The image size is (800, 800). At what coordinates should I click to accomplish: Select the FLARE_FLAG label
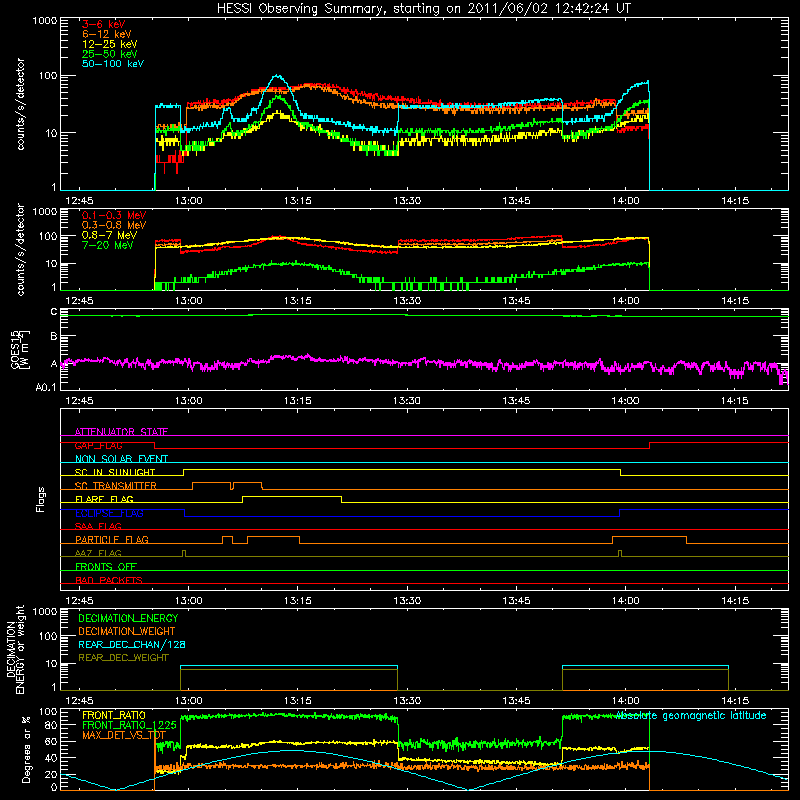pyautogui.click(x=104, y=499)
